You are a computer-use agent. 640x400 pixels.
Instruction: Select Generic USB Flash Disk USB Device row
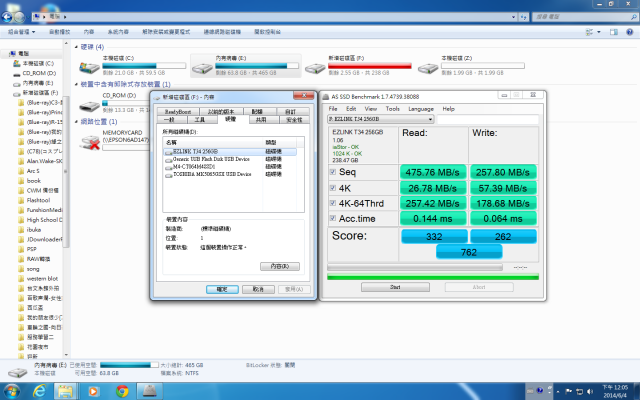click(x=229, y=159)
